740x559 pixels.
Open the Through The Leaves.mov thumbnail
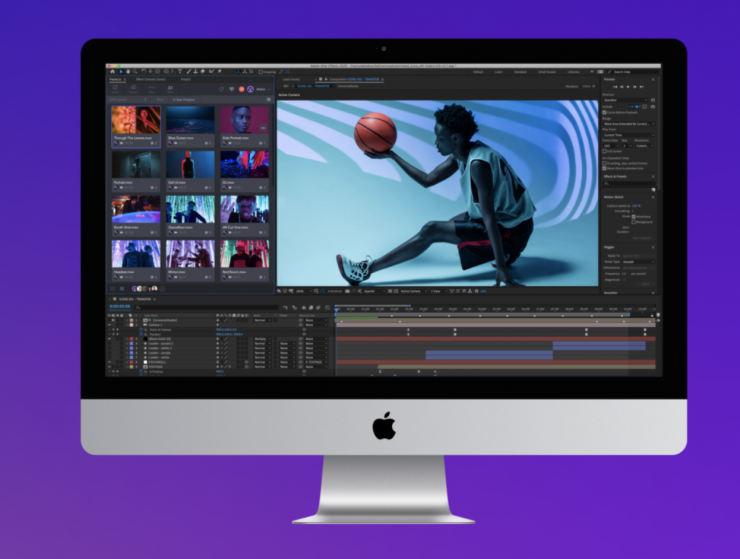tap(135, 124)
